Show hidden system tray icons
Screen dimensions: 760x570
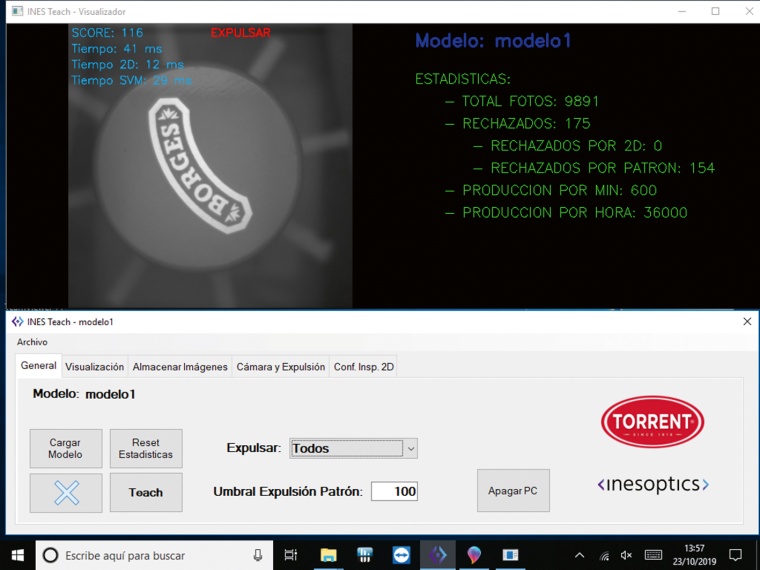coord(579,555)
